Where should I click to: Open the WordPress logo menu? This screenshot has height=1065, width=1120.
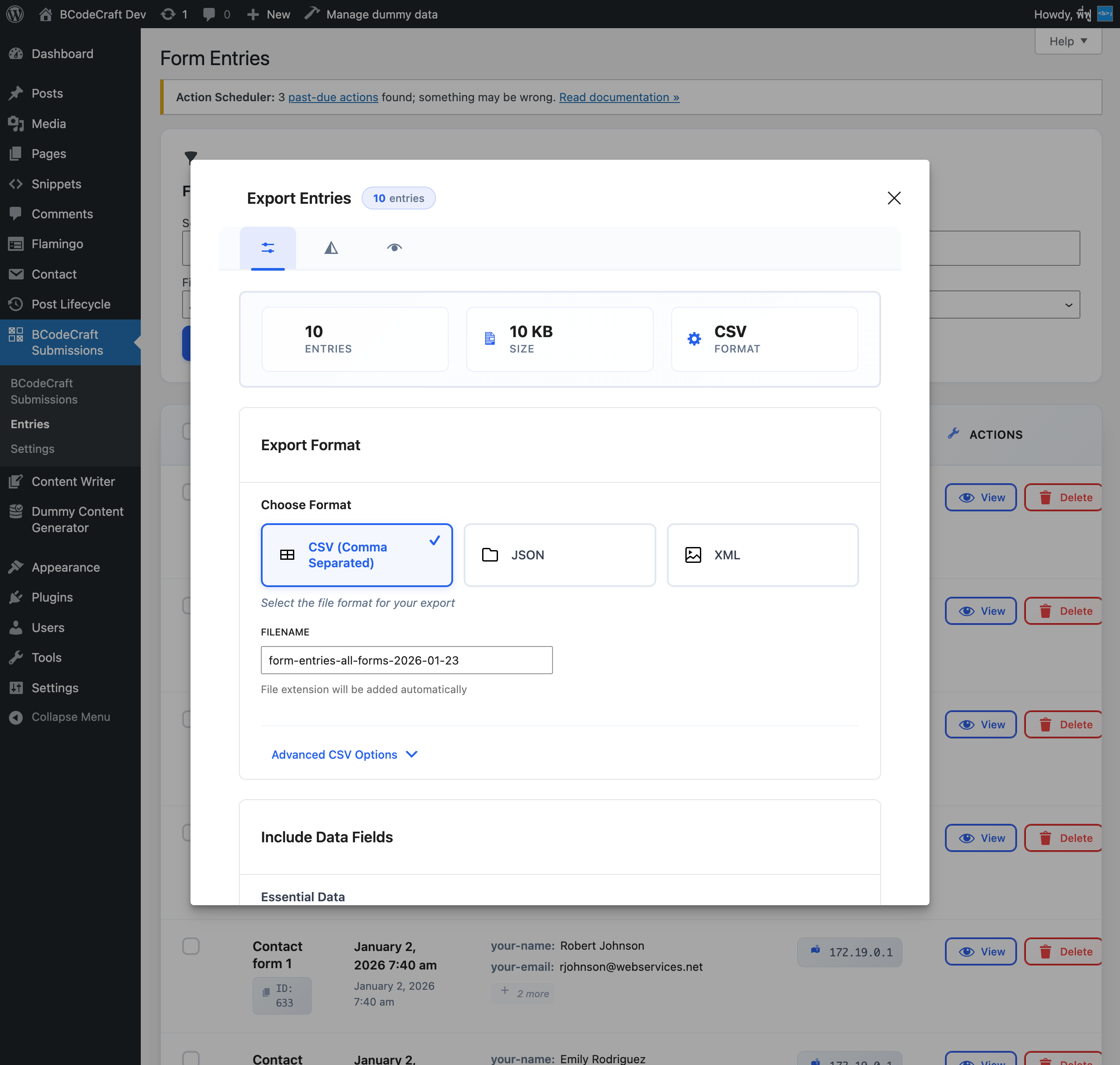14,14
